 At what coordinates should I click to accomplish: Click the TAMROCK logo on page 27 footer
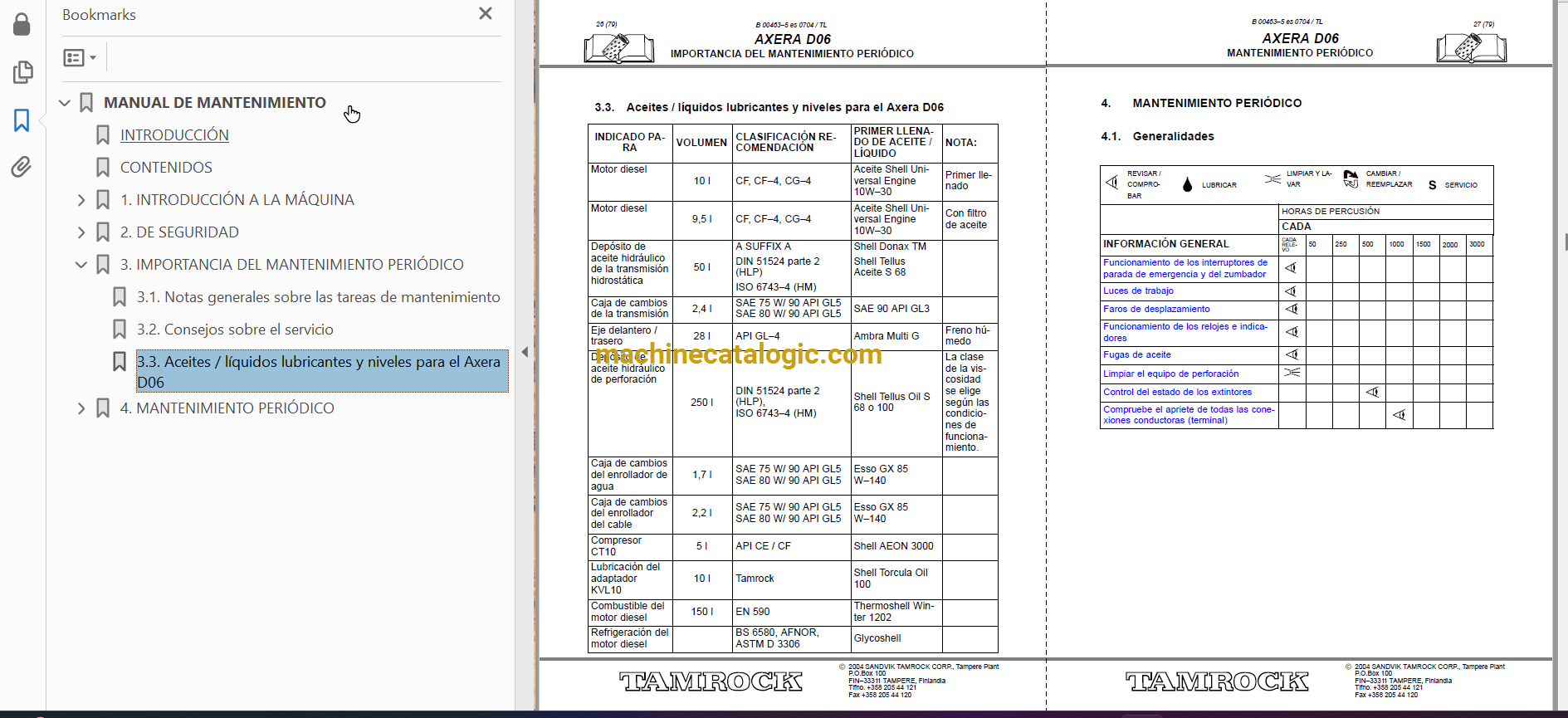pyautogui.click(x=1217, y=681)
